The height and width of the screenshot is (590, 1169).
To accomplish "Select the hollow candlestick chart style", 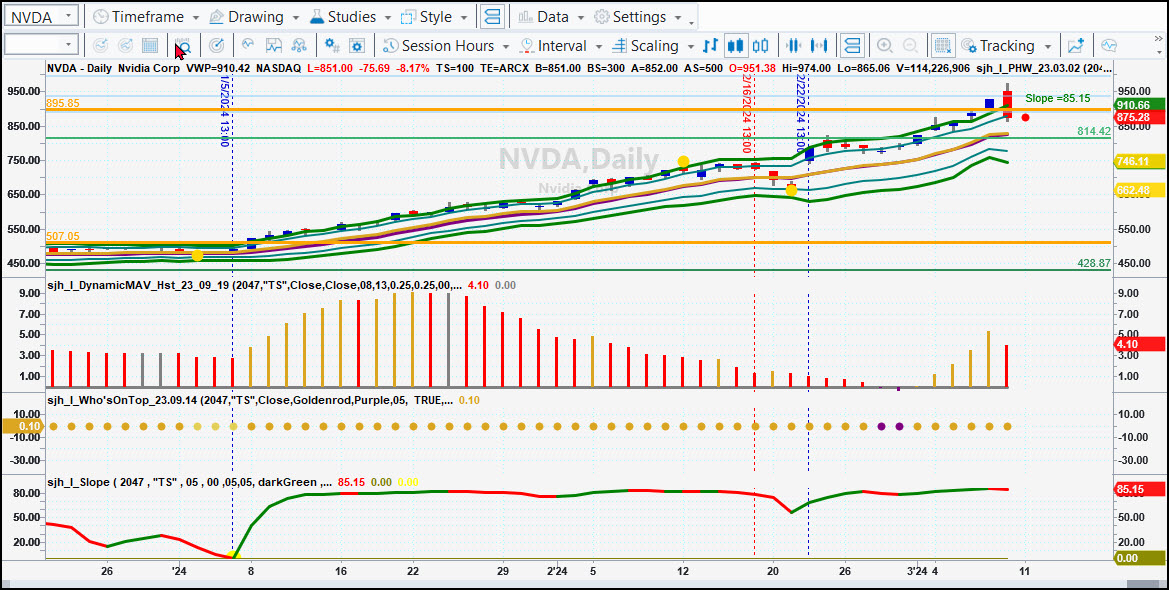I will 760,45.
